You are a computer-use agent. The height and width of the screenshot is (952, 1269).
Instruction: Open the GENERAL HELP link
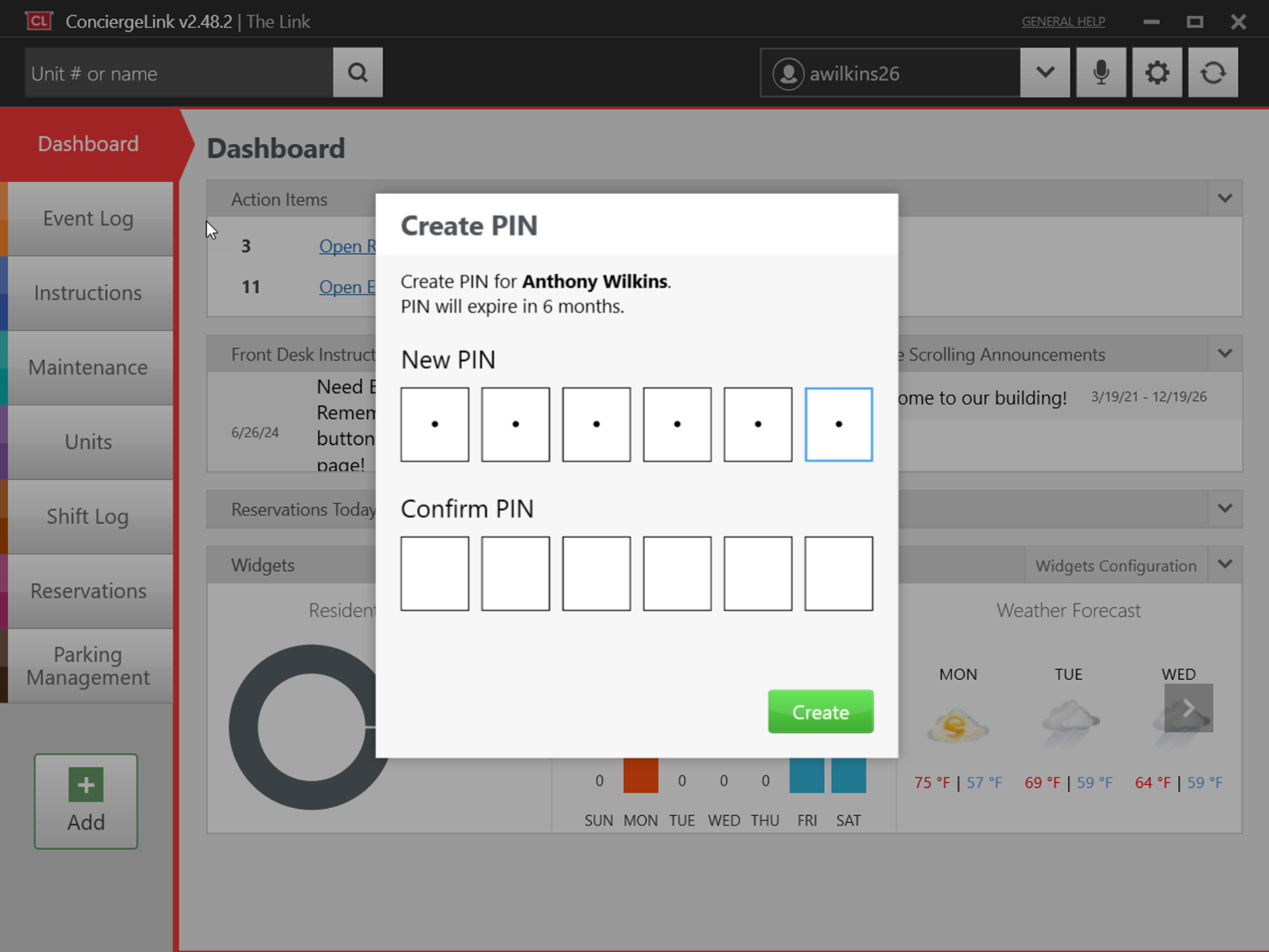(1063, 22)
